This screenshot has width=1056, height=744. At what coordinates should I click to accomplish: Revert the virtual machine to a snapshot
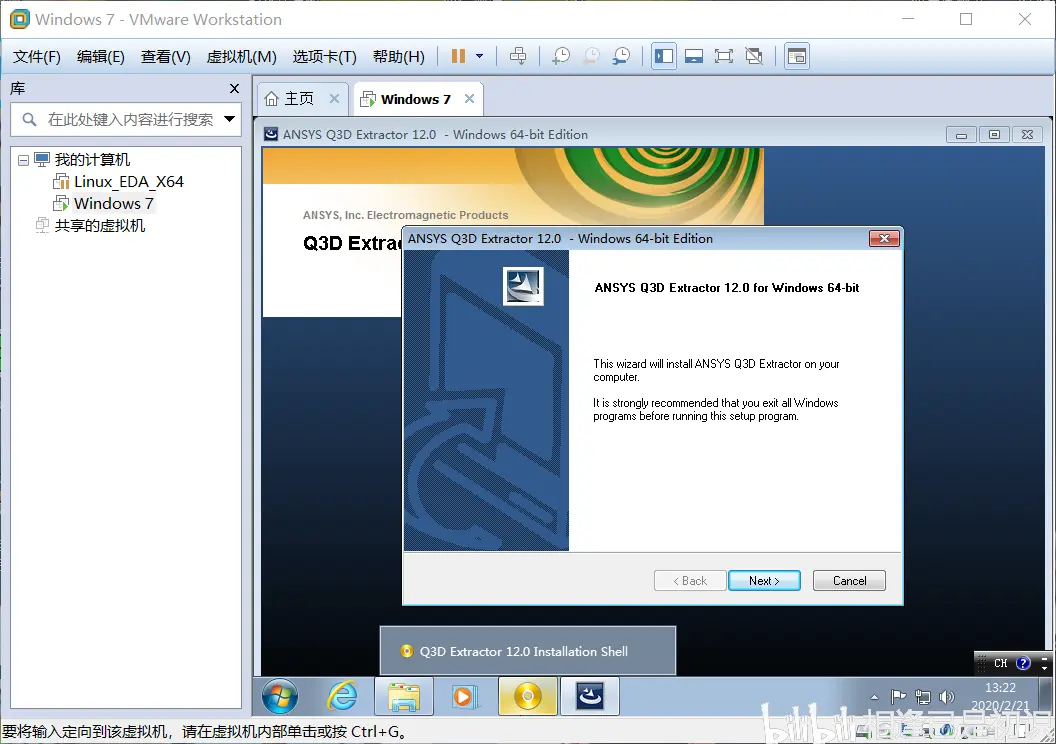(591, 56)
